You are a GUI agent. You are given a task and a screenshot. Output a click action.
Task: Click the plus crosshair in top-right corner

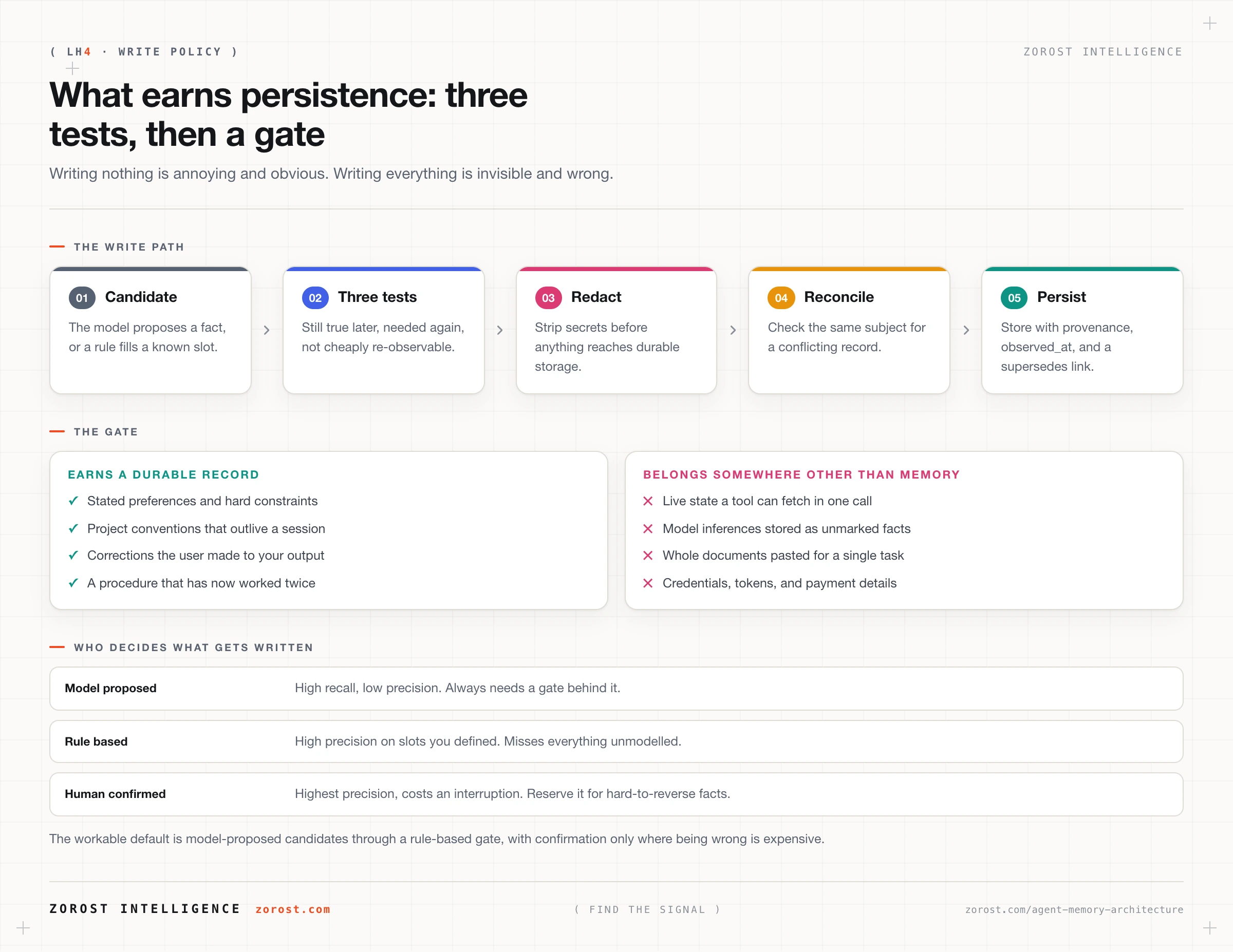1209,23
